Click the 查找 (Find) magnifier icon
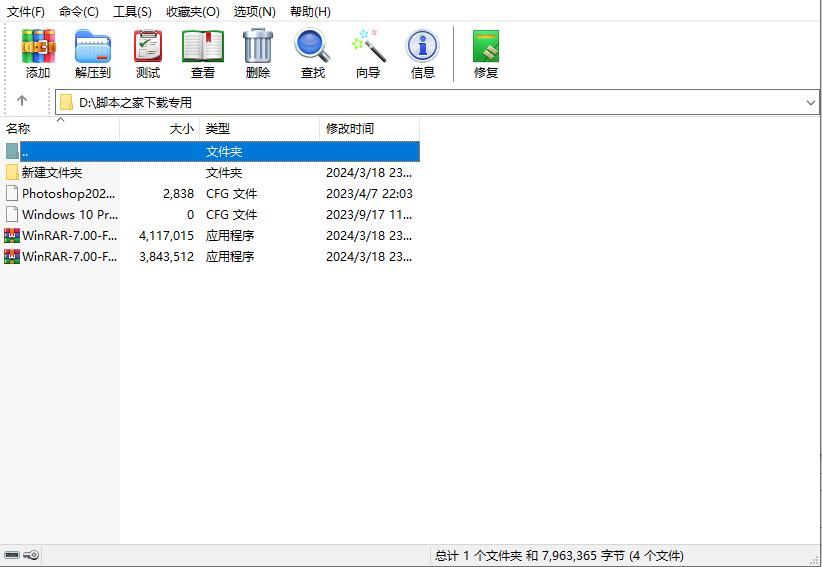Viewport: 822px width, 567px height. point(312,46)
